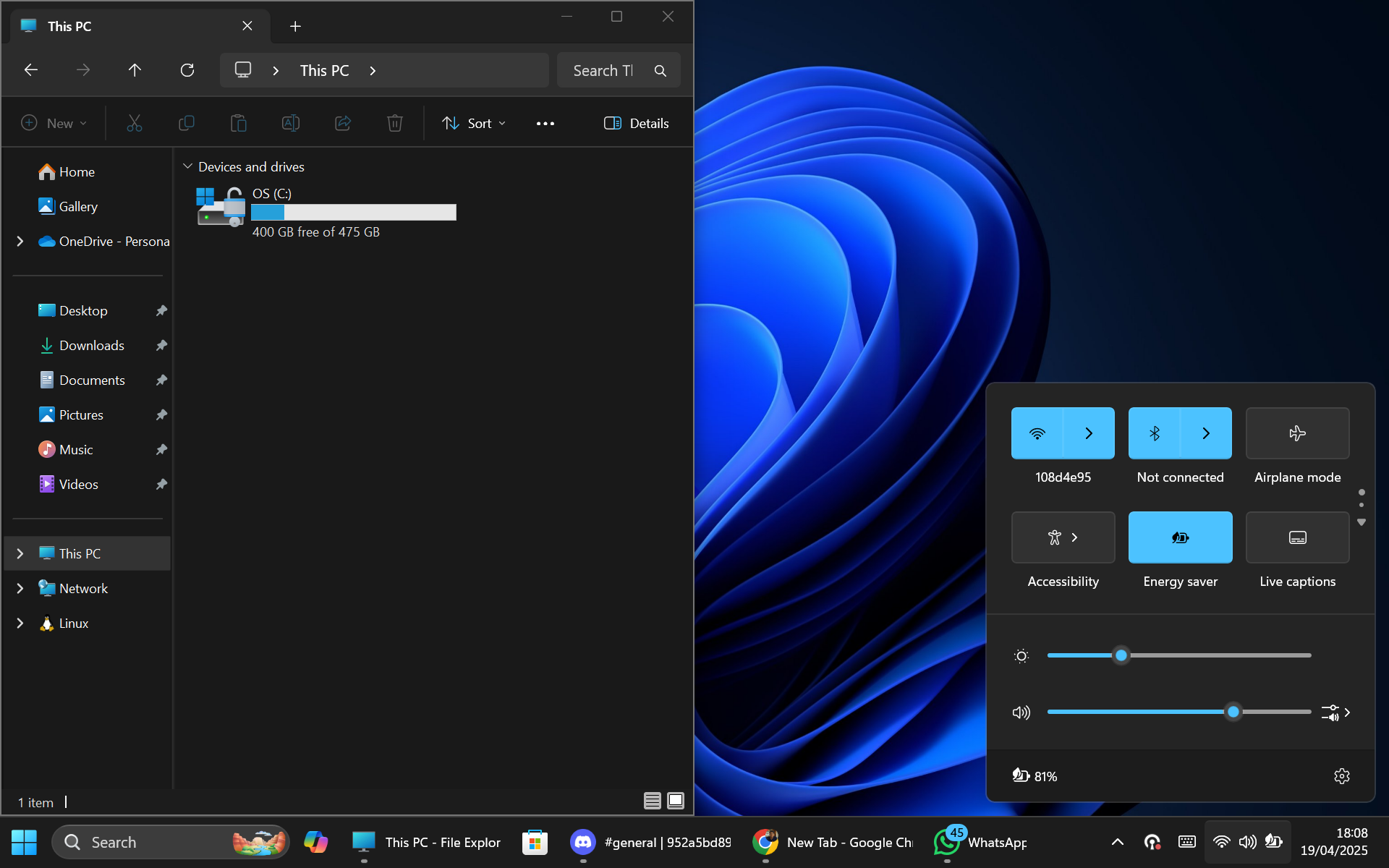1389x868 pixels.
Task: Click the Up directory arrow
Action: tap(135, 70)
